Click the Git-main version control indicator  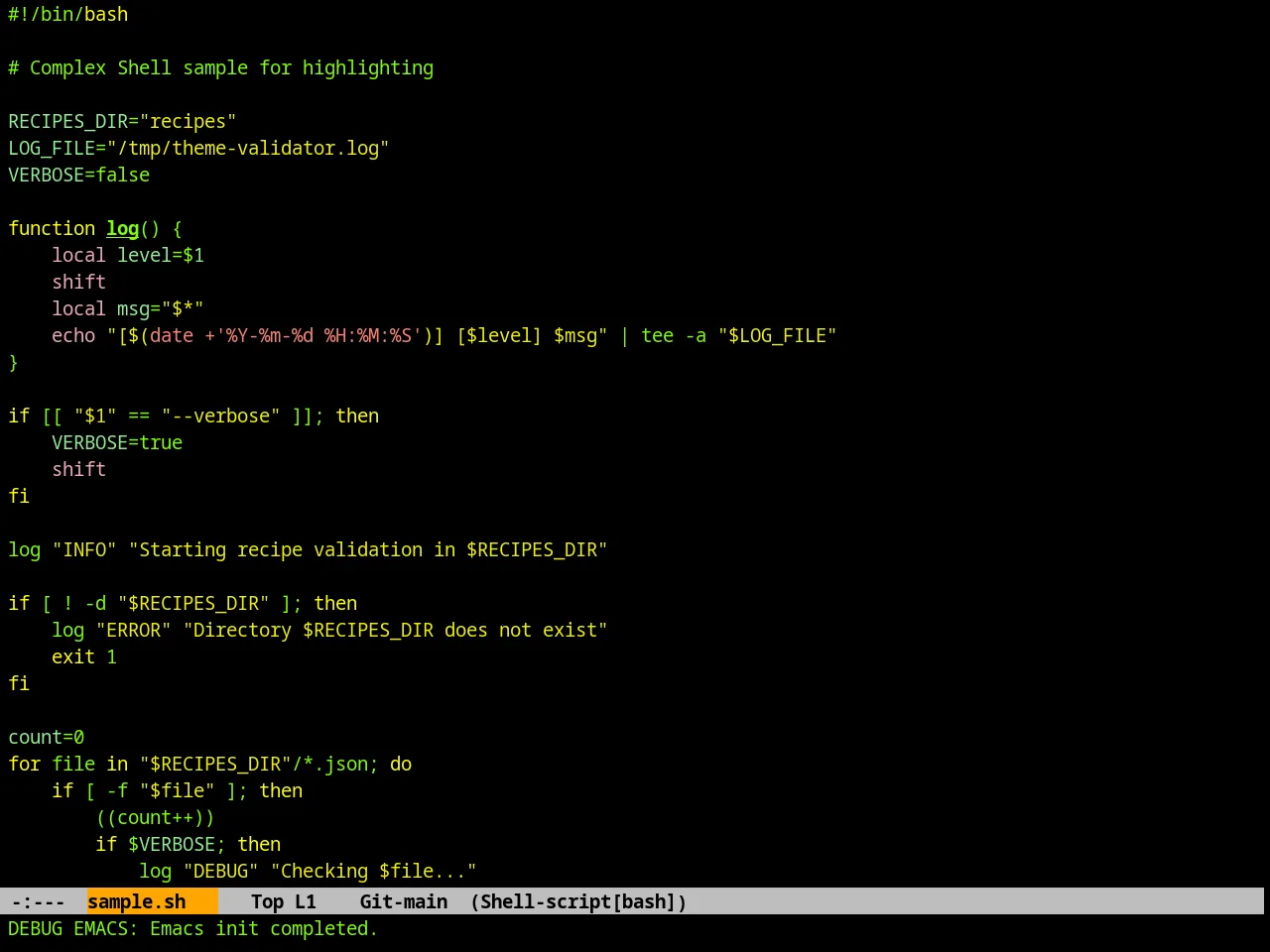[404, 901]
